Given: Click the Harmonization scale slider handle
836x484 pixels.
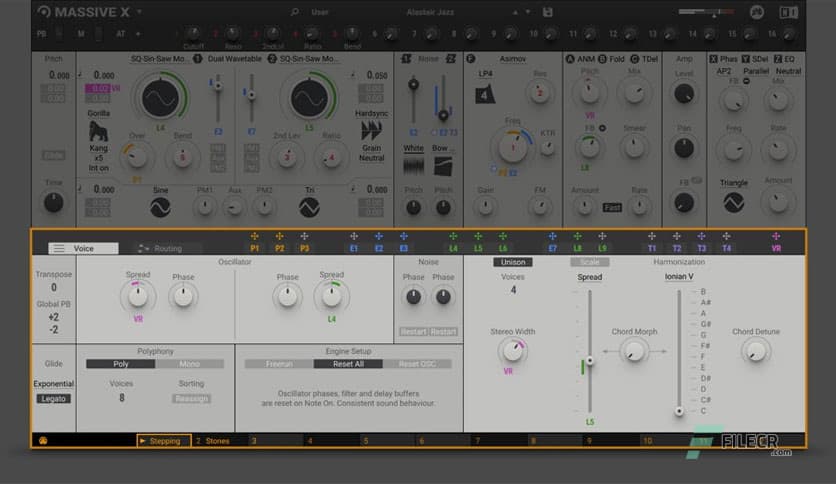Looking at the screenshot, I should pos(679,411).
